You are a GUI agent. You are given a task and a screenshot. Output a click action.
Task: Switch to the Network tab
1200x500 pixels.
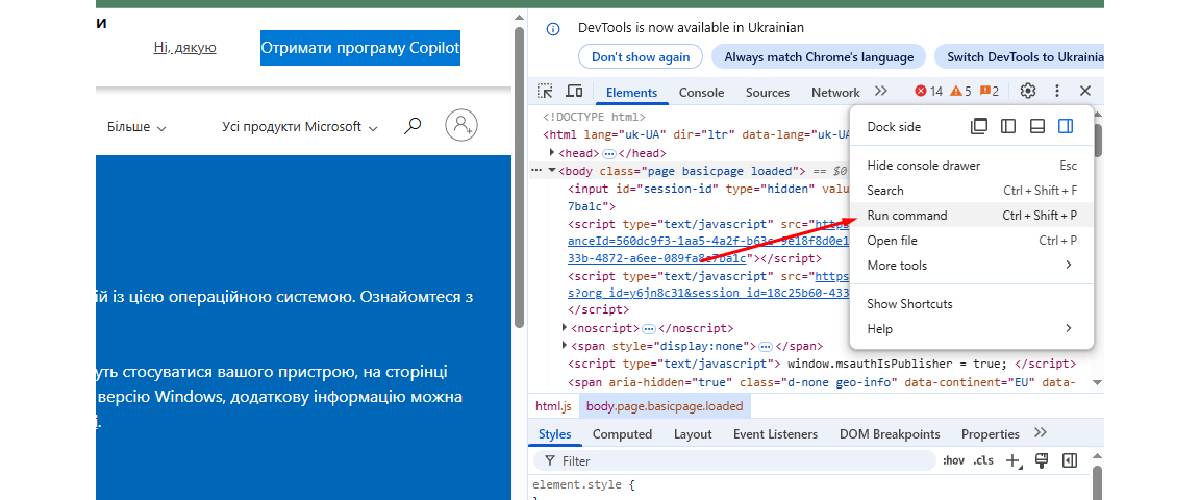[x=835, y=92]
